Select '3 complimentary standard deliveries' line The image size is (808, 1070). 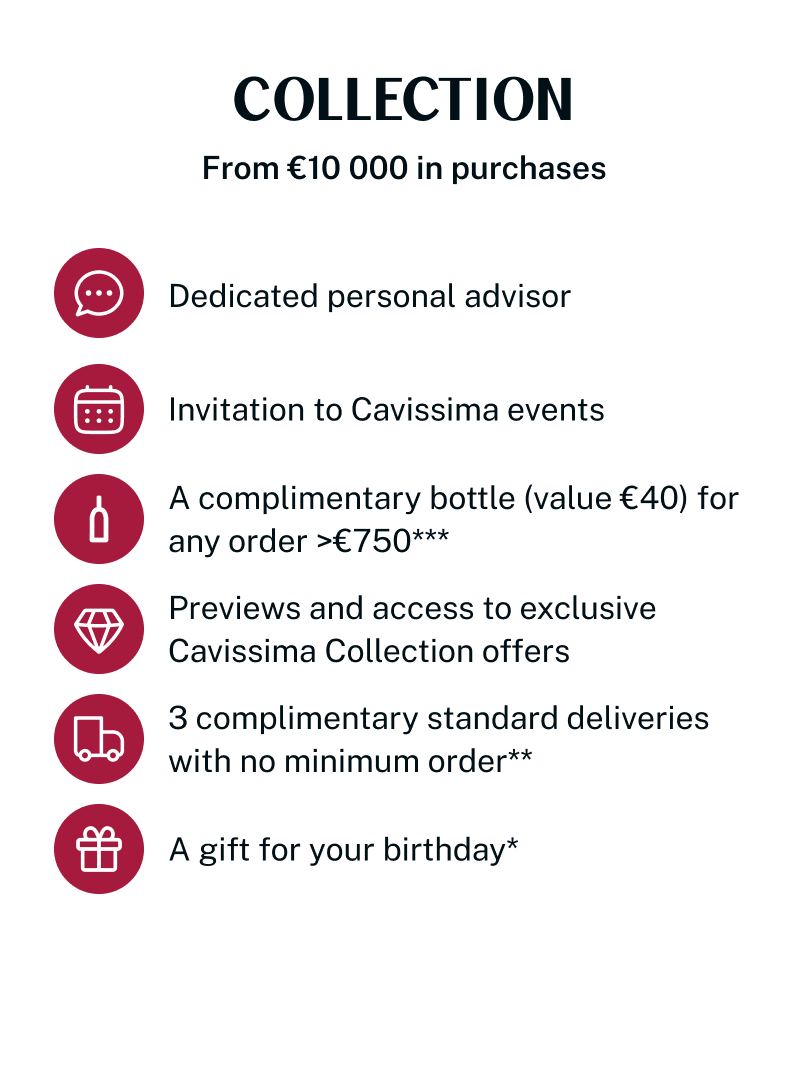(438, 718)
